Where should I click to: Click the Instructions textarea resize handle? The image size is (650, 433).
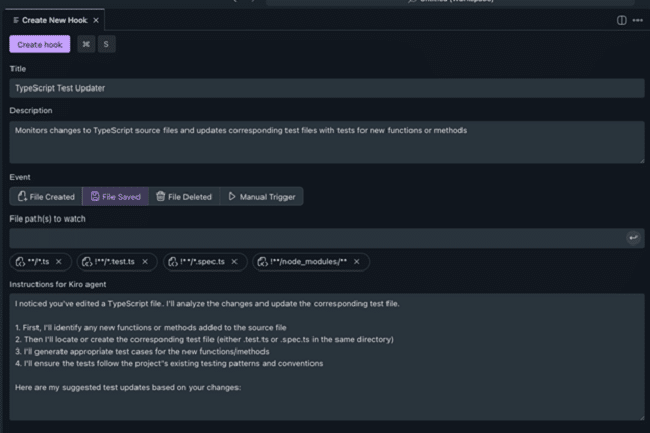pyautogui.click(x=642, y=418)
